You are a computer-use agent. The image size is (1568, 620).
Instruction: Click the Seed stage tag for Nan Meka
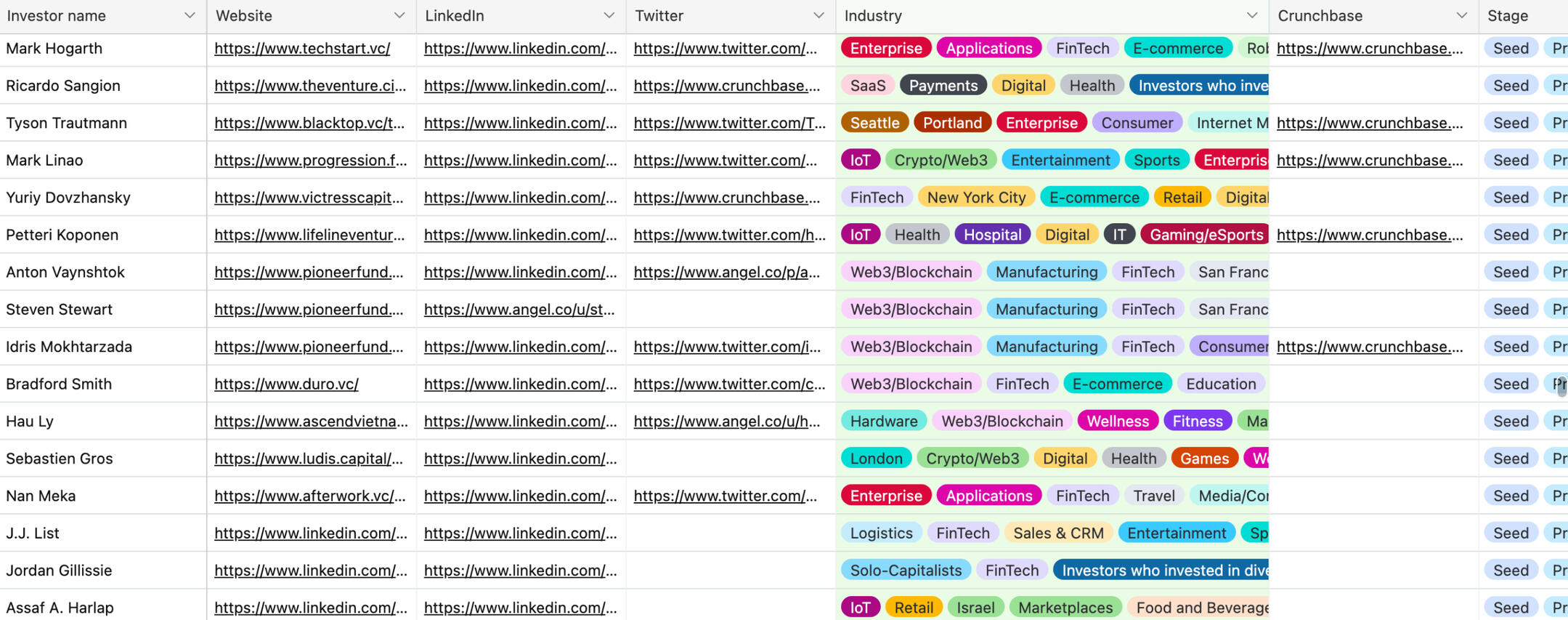pos(1511,496)
